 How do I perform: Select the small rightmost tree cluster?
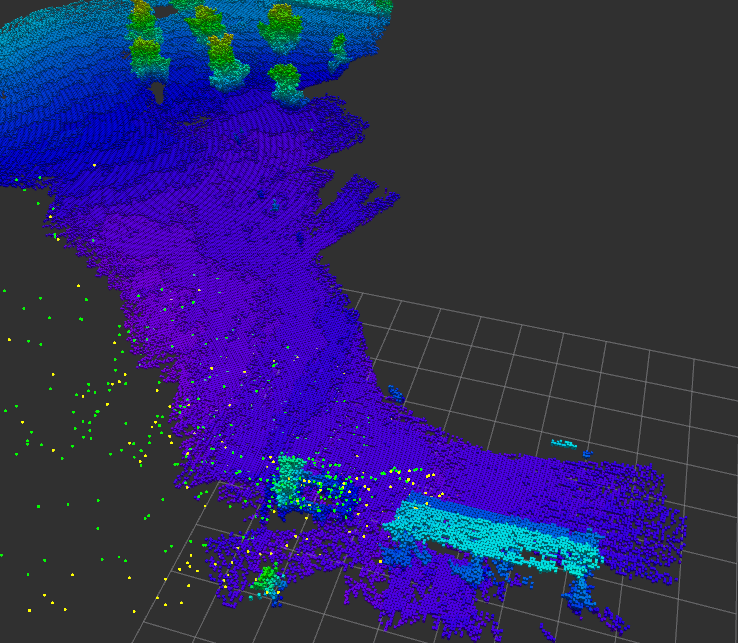tap(339, 52)
